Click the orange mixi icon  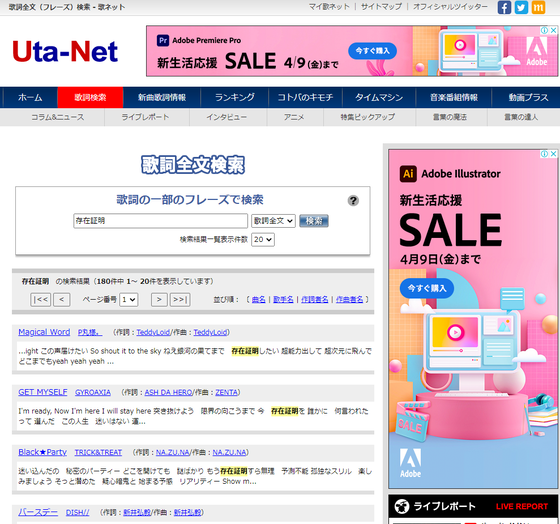[538, 7]
